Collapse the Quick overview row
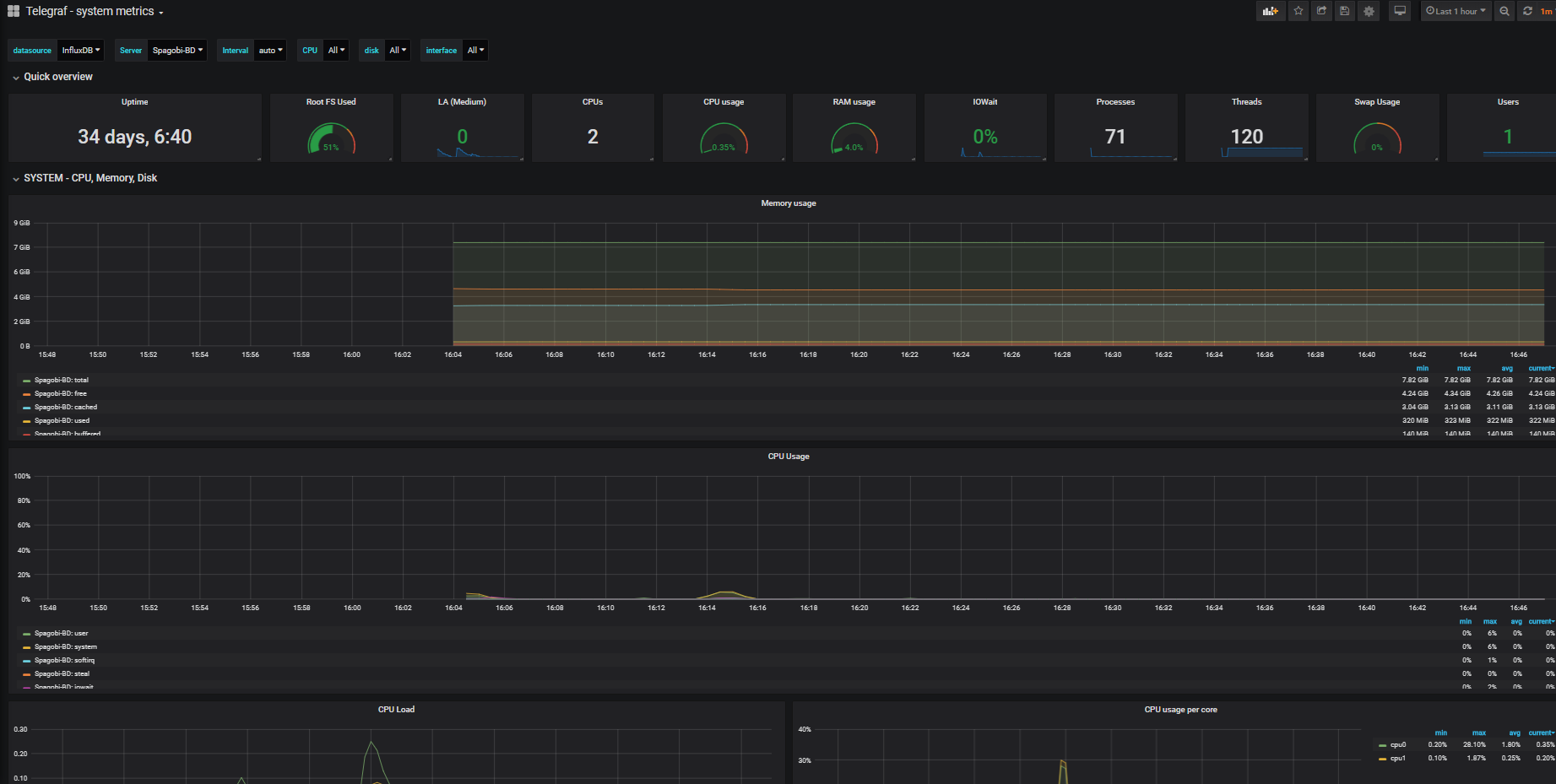 click(x=57, y=77)
